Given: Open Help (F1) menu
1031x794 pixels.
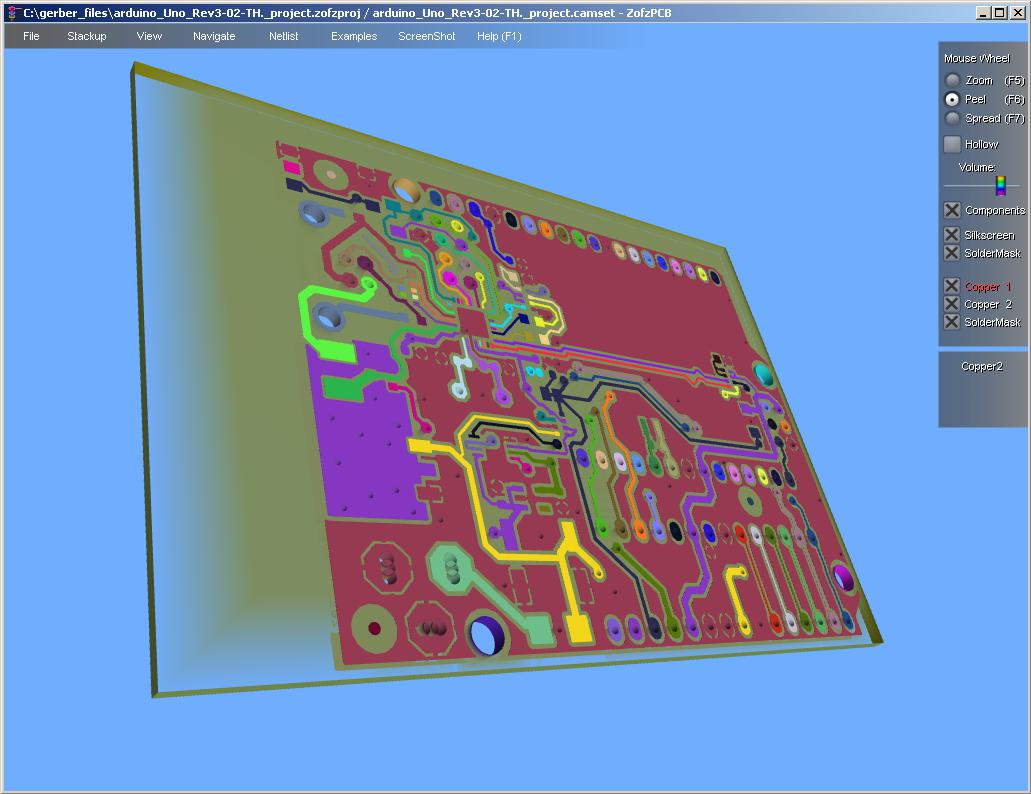Looking at the screenshot, I should click(498, 36).
